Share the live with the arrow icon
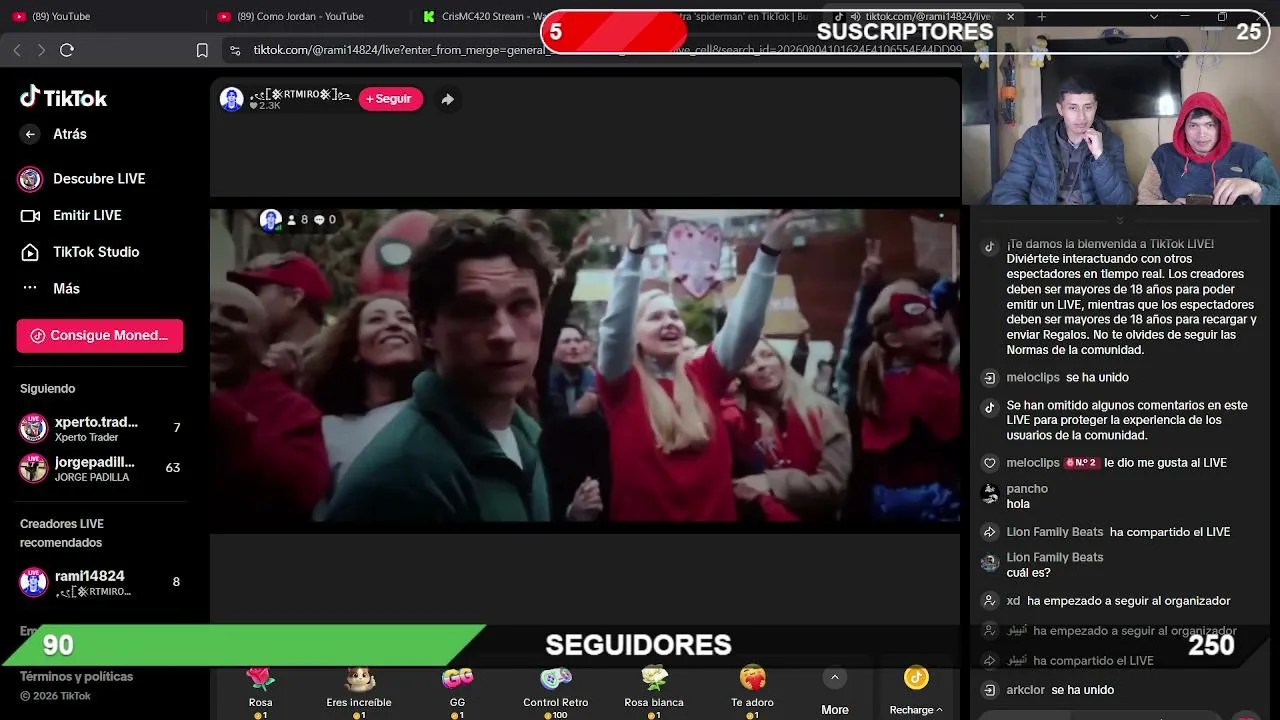This screenshot has width=1280, height=720. click(447, 99)
